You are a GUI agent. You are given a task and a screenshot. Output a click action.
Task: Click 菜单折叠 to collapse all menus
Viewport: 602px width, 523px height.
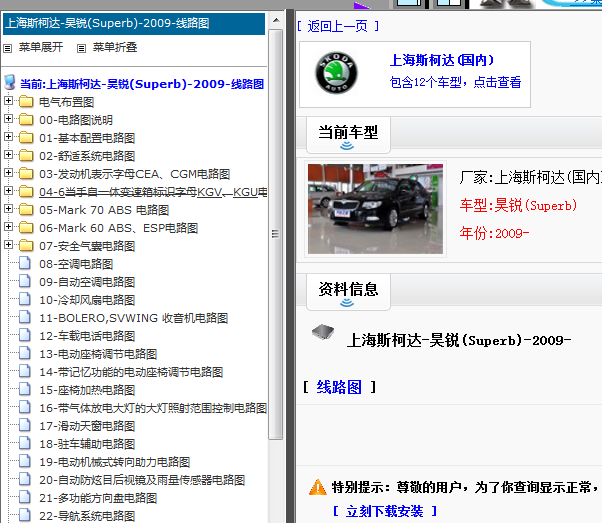coord(115,47)
